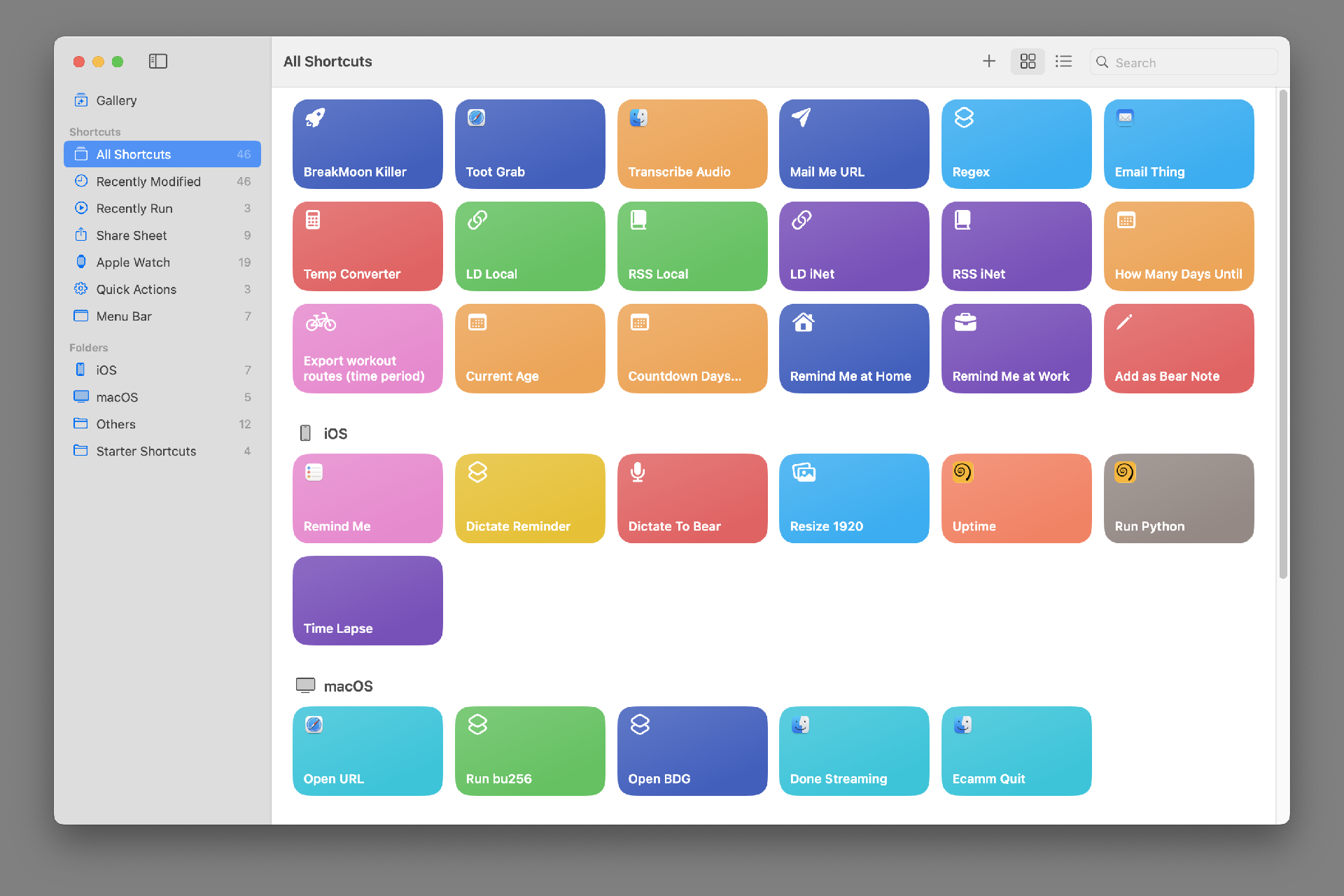Create a new shortcut with the plus button

(988, 61)
